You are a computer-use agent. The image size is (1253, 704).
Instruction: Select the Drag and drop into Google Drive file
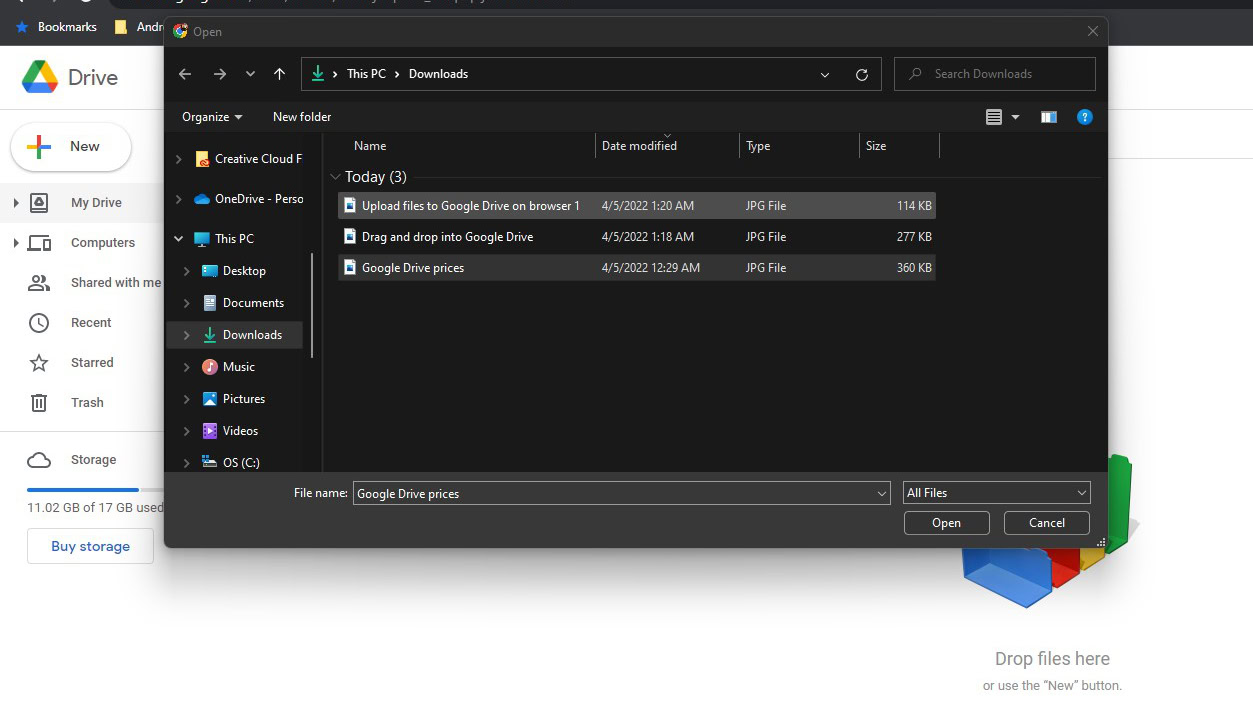click(447, 237)
